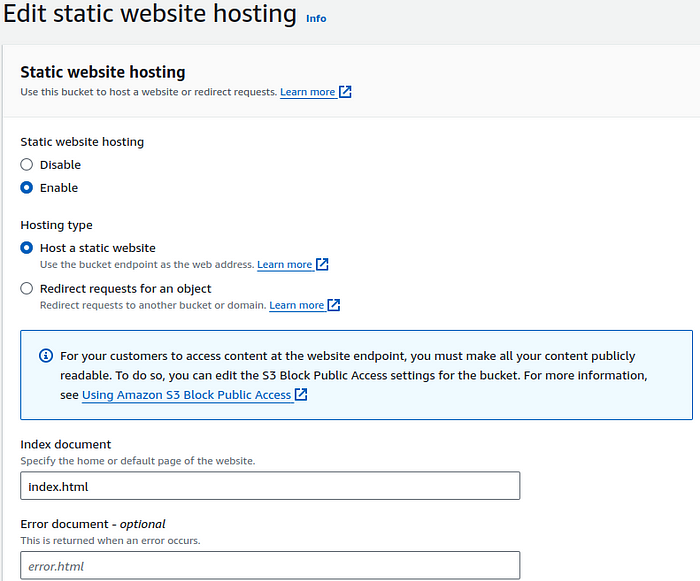This screenshot has height=581, width=700.
Task: Focus the Index document input field
Action: point(270,485)
